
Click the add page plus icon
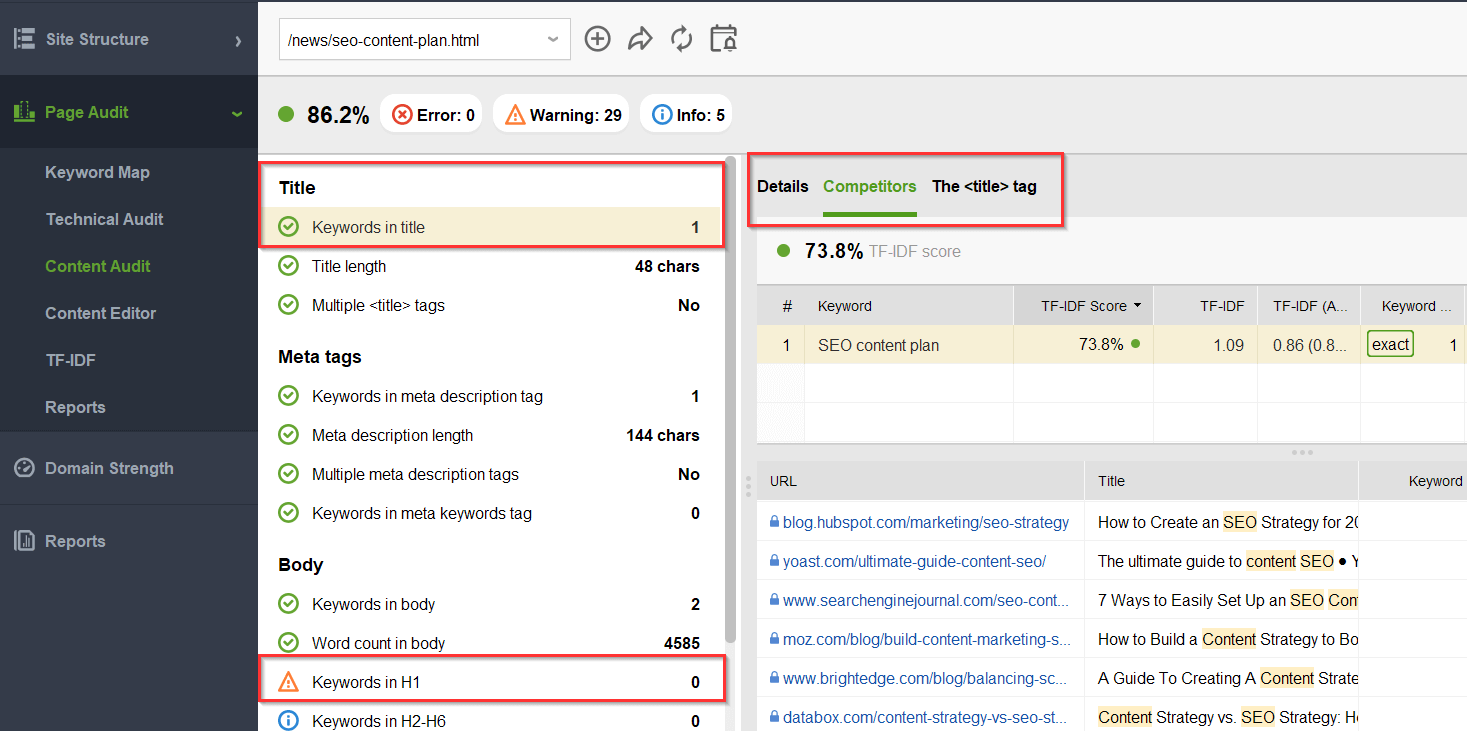[x=597, y=39]
